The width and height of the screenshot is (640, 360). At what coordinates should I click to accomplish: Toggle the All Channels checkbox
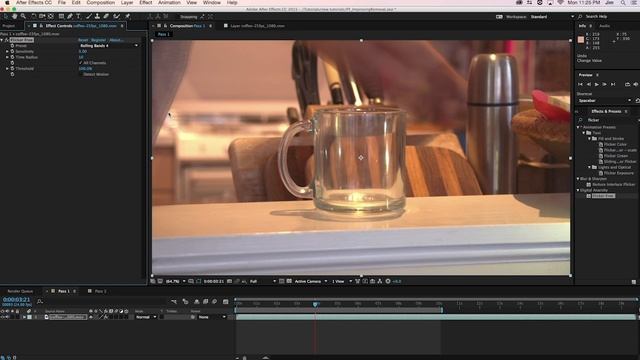pos(80,63)
